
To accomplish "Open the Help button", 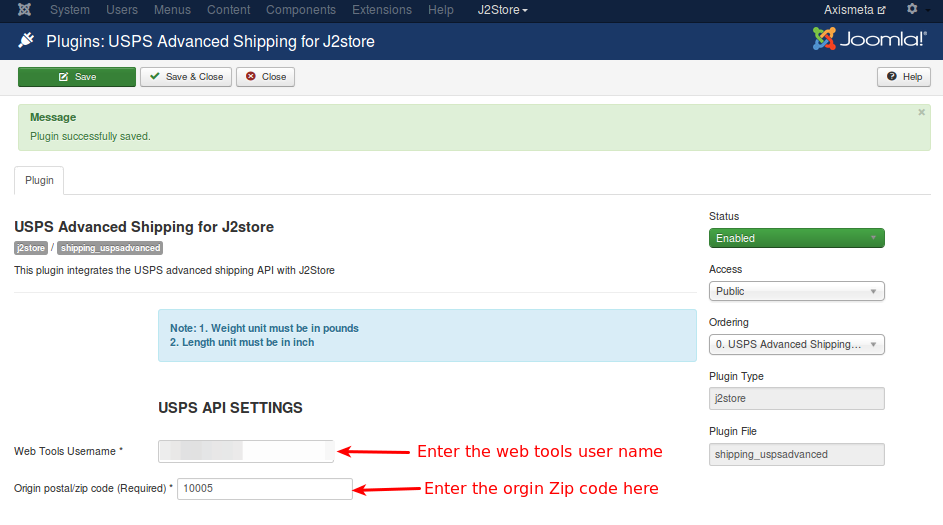I will tap(904, 77).
